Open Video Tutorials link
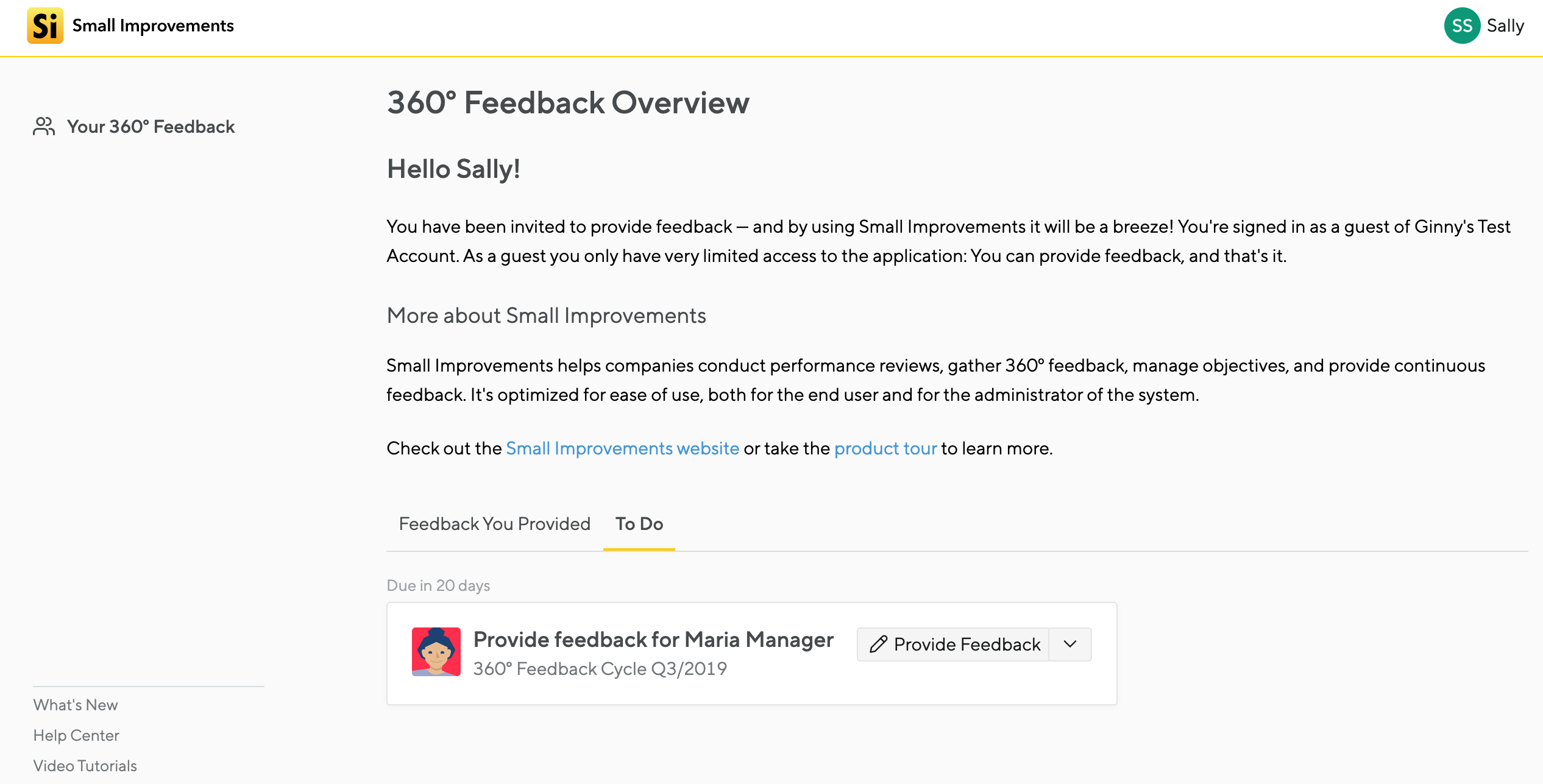This screenshot has width=1543, height=784. coord(85,766)
